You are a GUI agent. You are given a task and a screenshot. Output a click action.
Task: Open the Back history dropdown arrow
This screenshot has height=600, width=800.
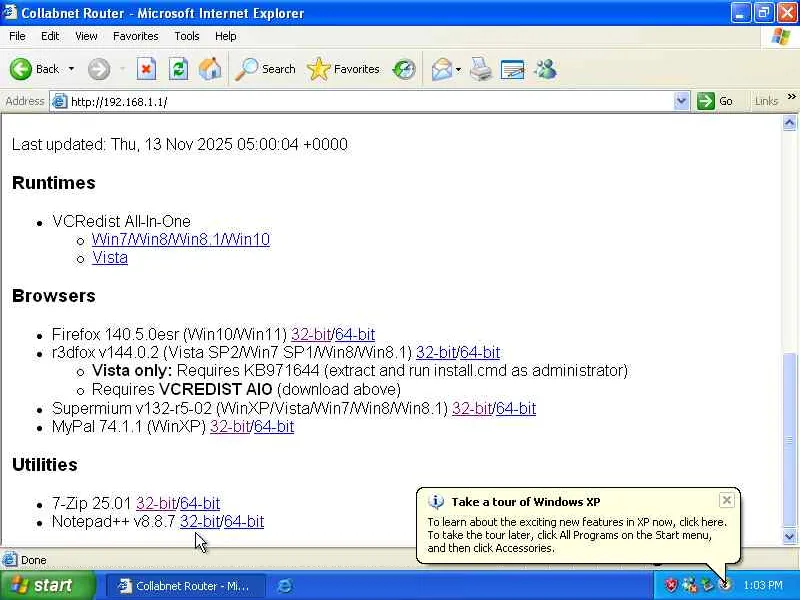click(71, 69)
